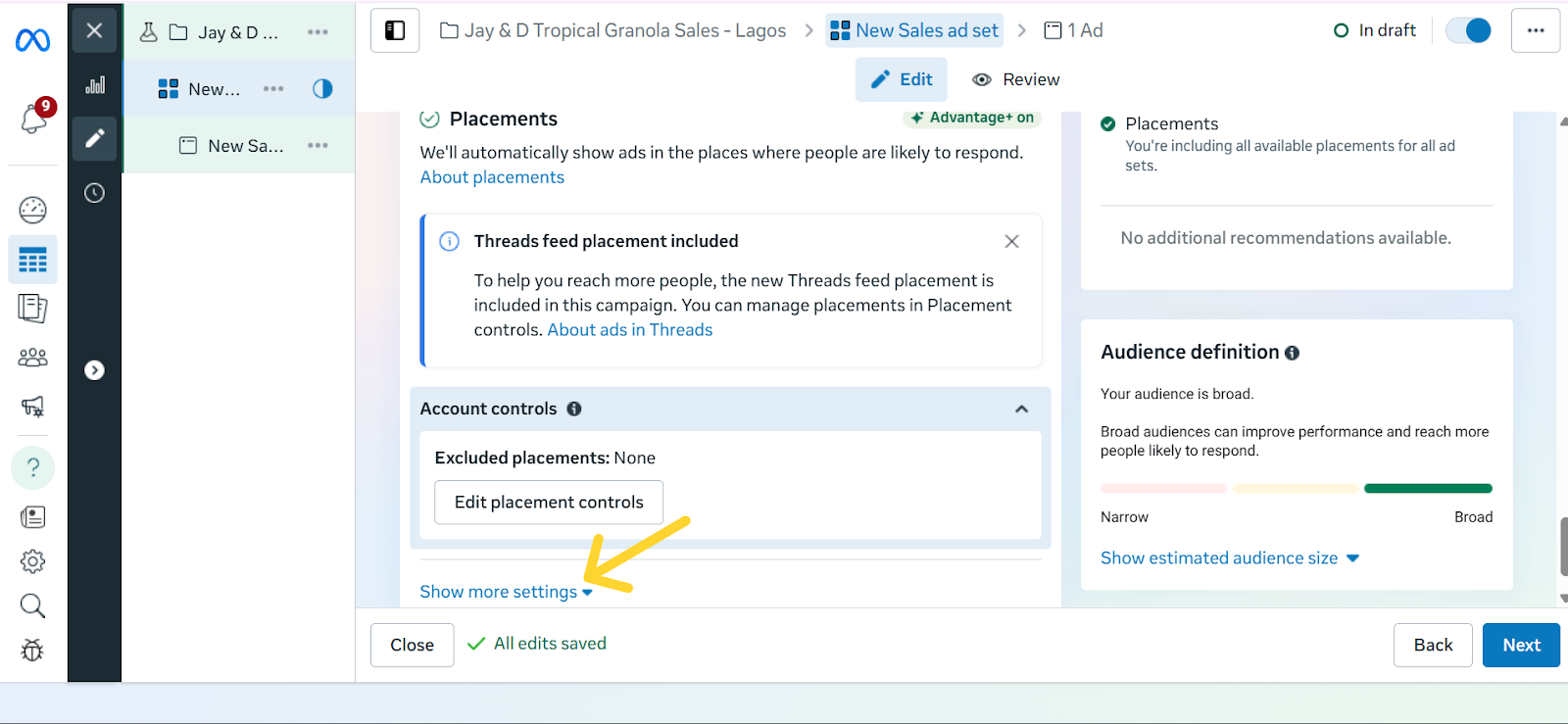Click the clock edit history icon
The height and width of the screenshot is (724, 1568).
coord(94,193)
